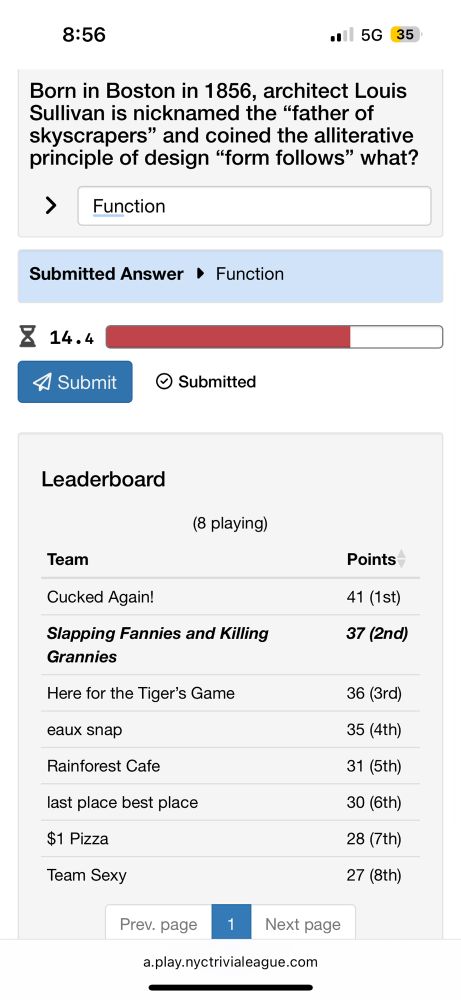Image resolution: width=461 pixels, height=1000 pixels.
Task: Go to Next page of leaderboard
Action: [303, 923]
